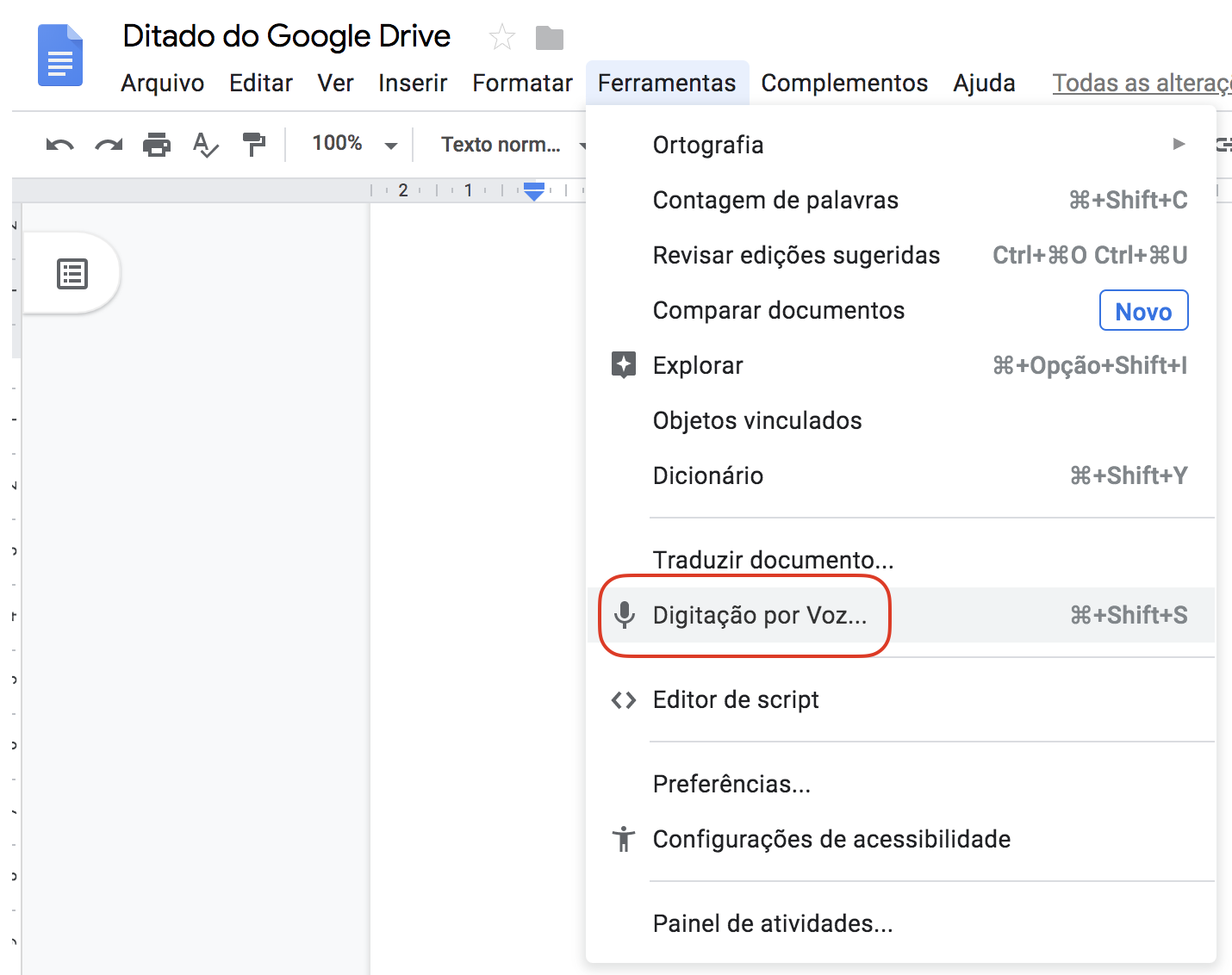Open the Ajuda menu
1232x975 pixels.
[984, 84]
